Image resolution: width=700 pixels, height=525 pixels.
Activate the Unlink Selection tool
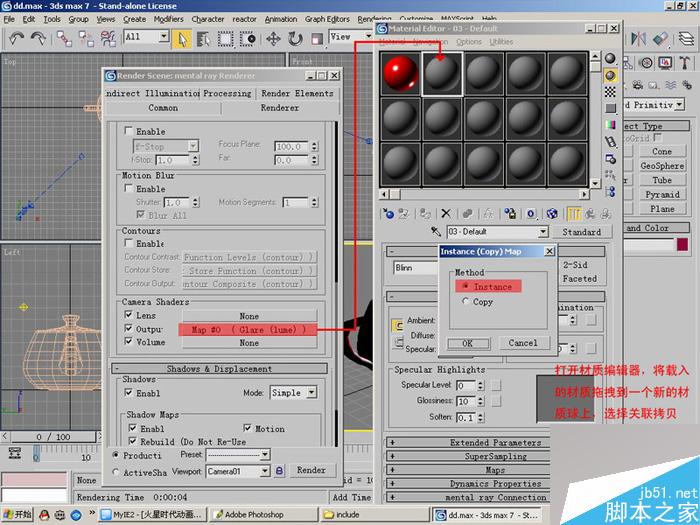(x=86, y=39)
